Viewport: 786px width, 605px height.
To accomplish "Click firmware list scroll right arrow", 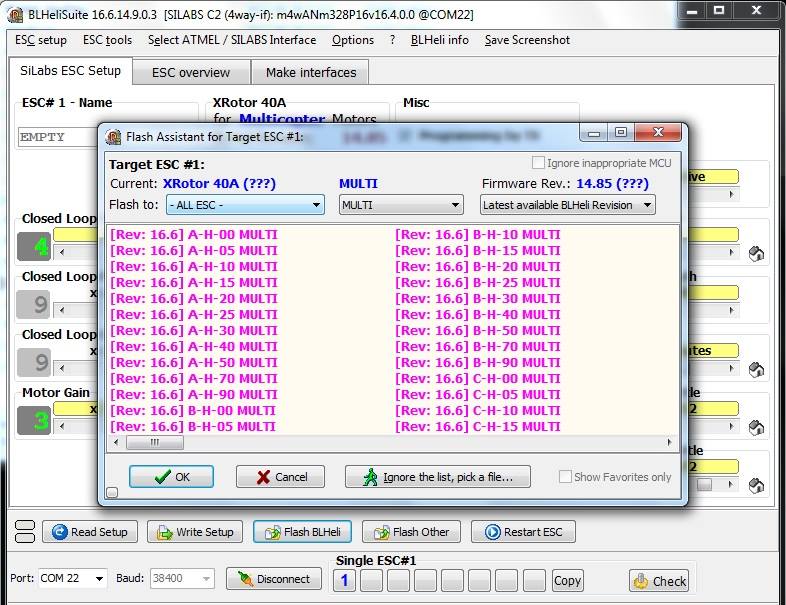I will 669,443.
